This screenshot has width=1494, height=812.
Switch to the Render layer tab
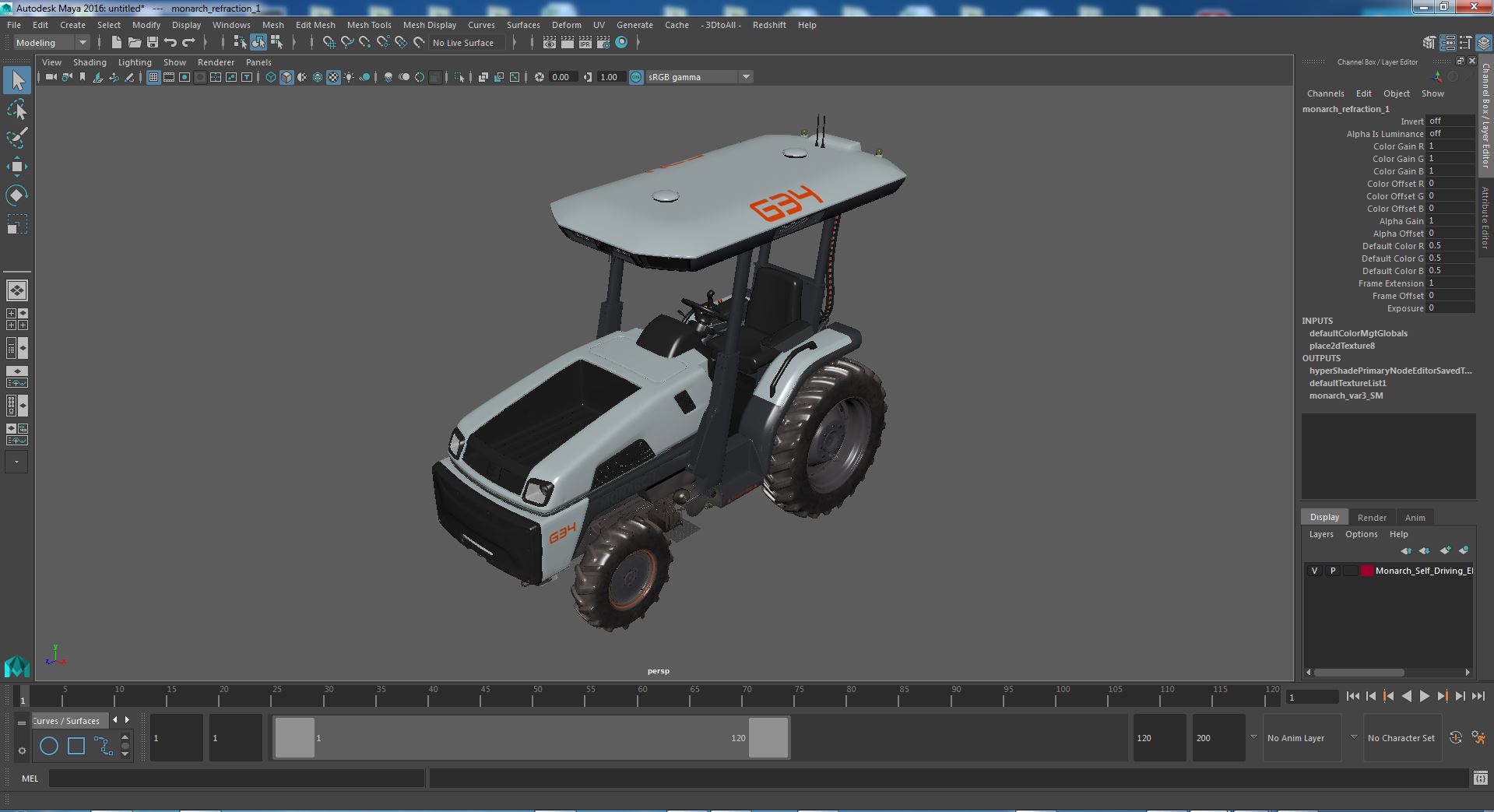1372,518
